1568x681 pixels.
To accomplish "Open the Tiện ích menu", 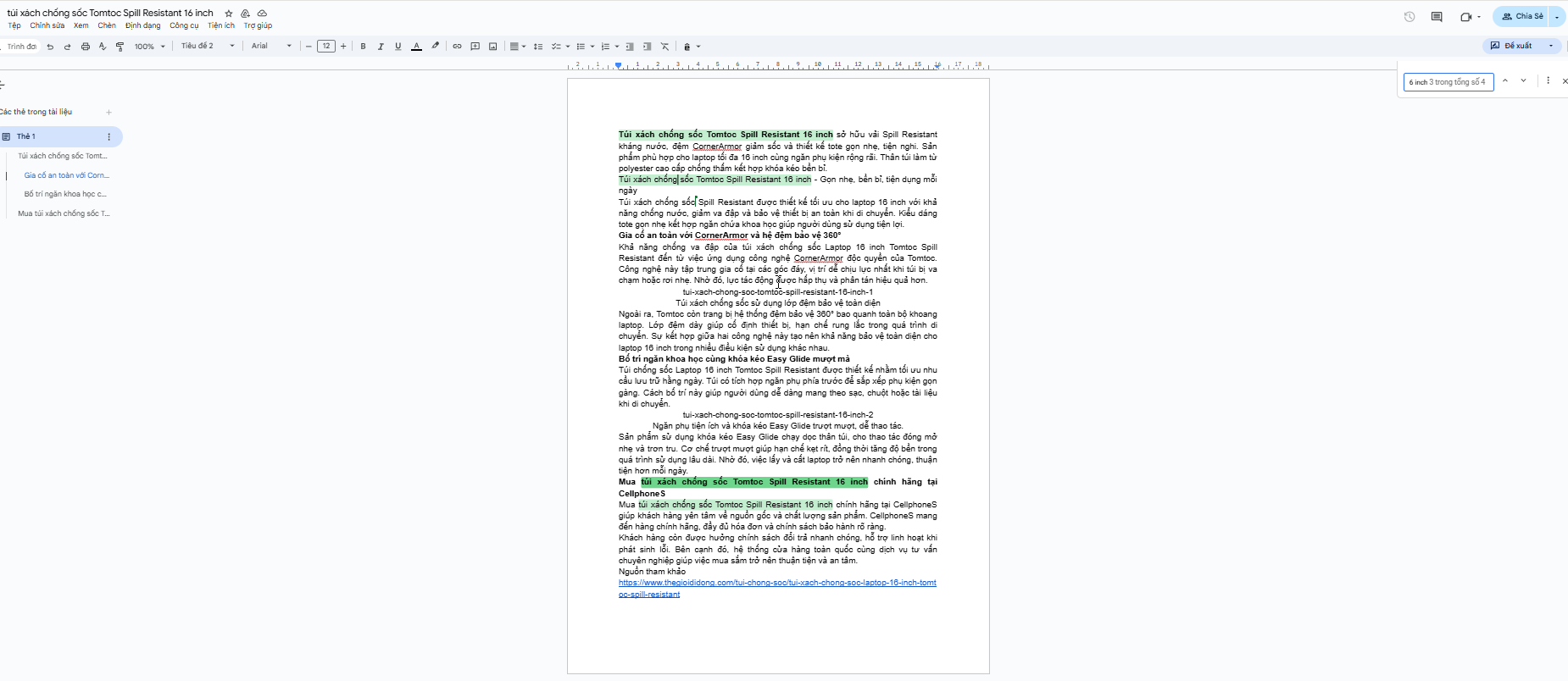I will pos(221,25).
